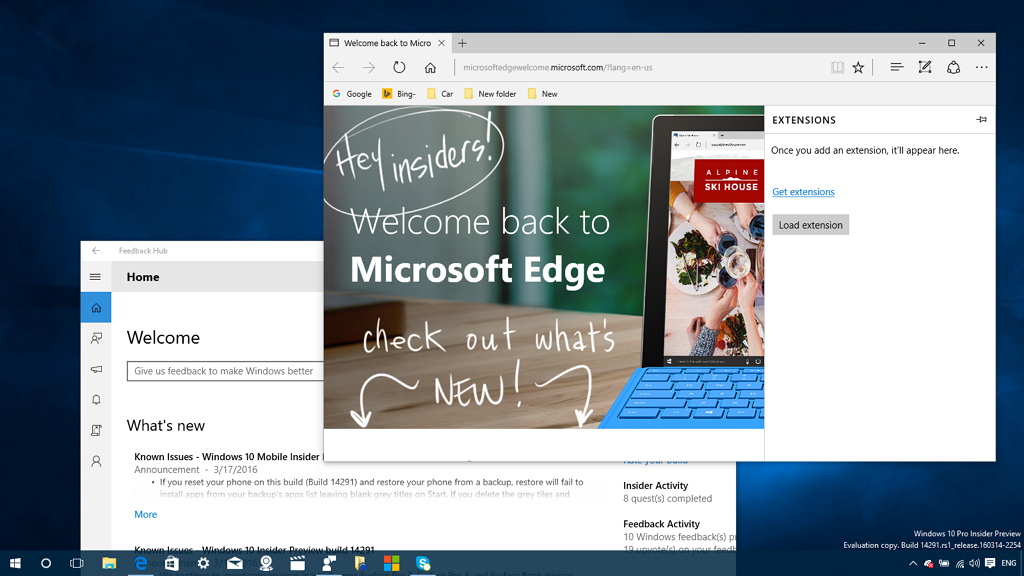Screen dimensions: 1024x576
Task: Click the Give us feedback search box
Action: [225, 371]
